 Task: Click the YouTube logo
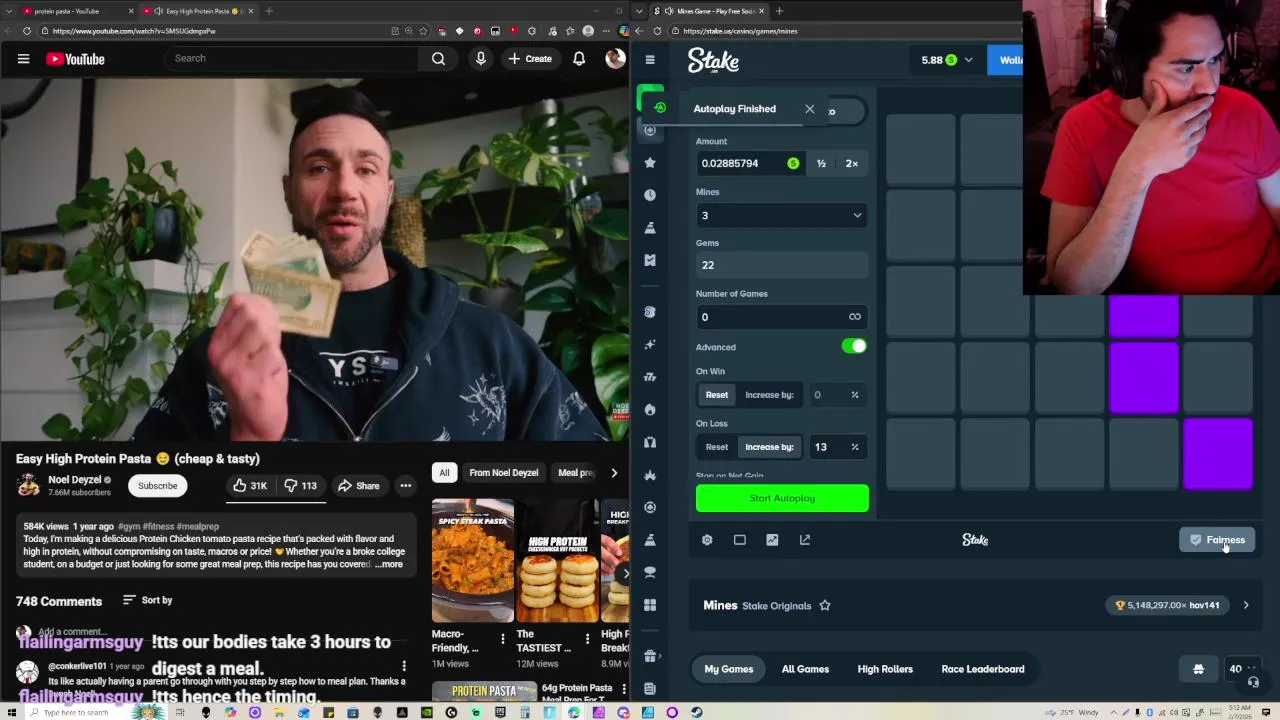click(75, 59)
